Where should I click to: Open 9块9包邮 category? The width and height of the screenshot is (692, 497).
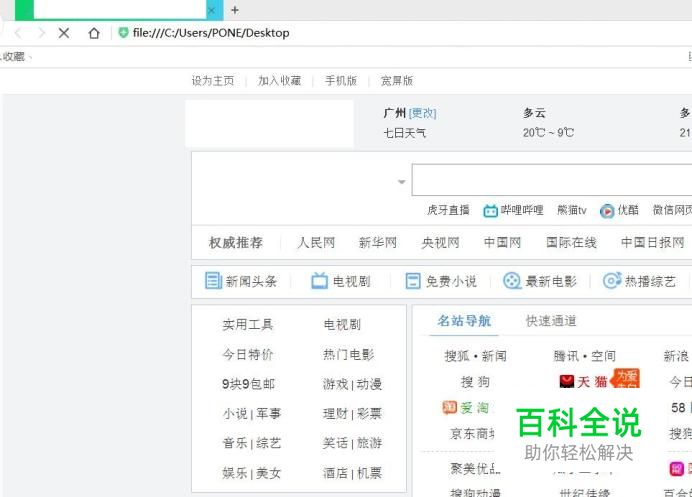[x=248, y=384]
